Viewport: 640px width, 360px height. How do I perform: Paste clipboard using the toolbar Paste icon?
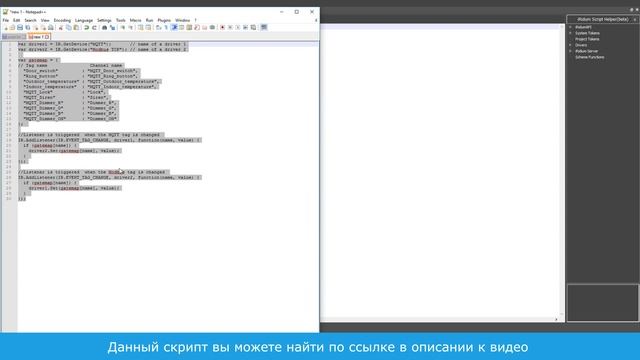tap(76, 27)
